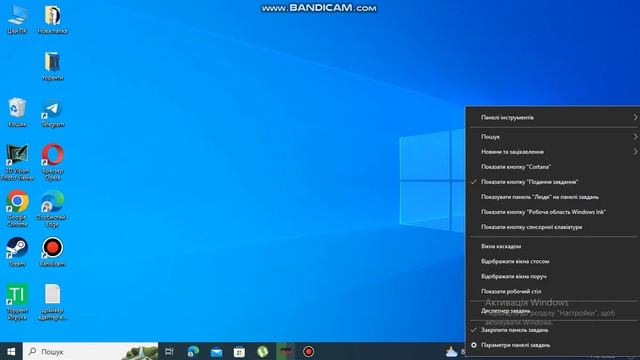Click the Task View taskbar button
The image size is (640, 360).
(169, 351)
